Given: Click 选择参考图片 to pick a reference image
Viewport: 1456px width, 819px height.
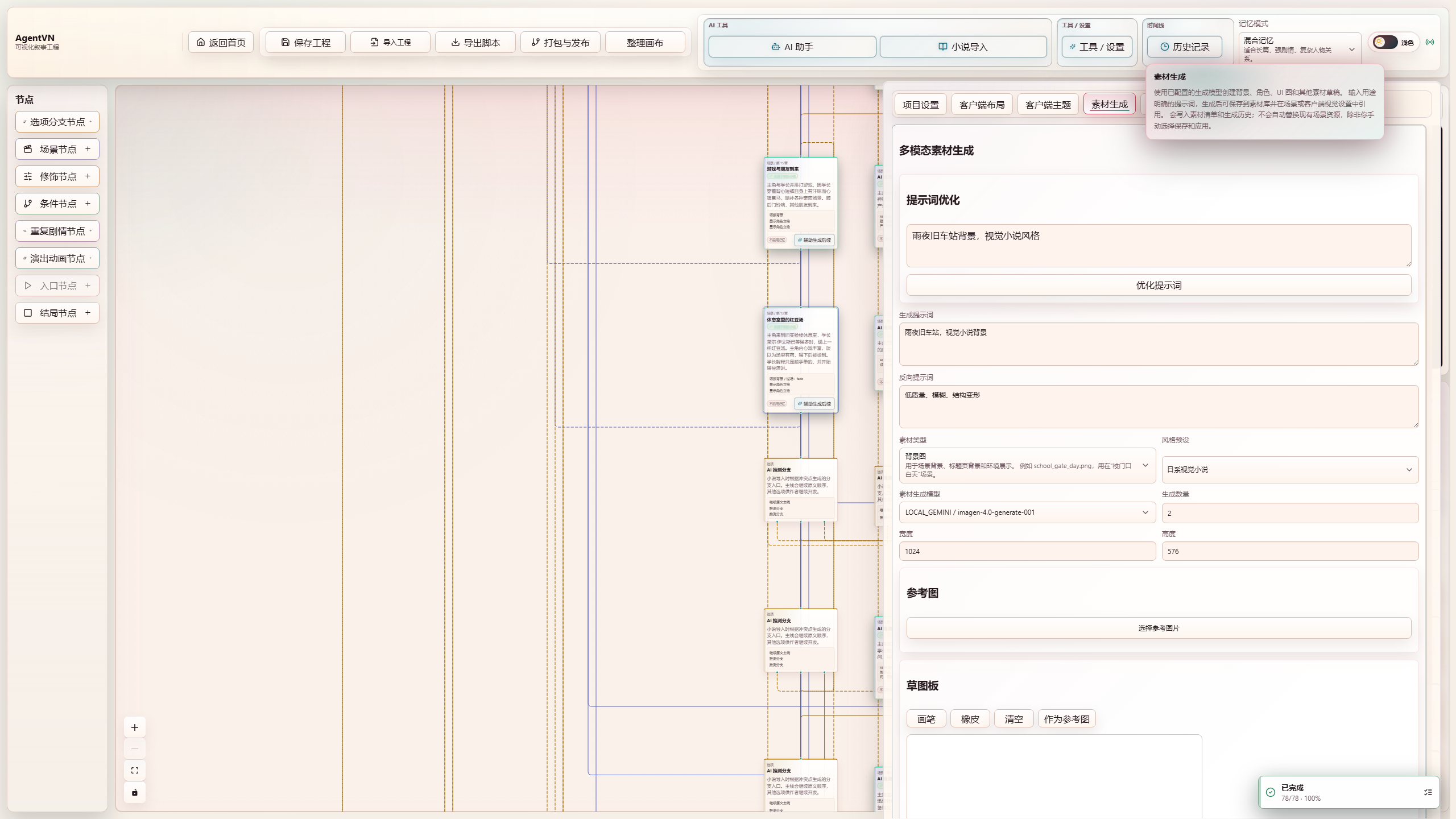Looking at the screenshot, I should pos(1159,628).
